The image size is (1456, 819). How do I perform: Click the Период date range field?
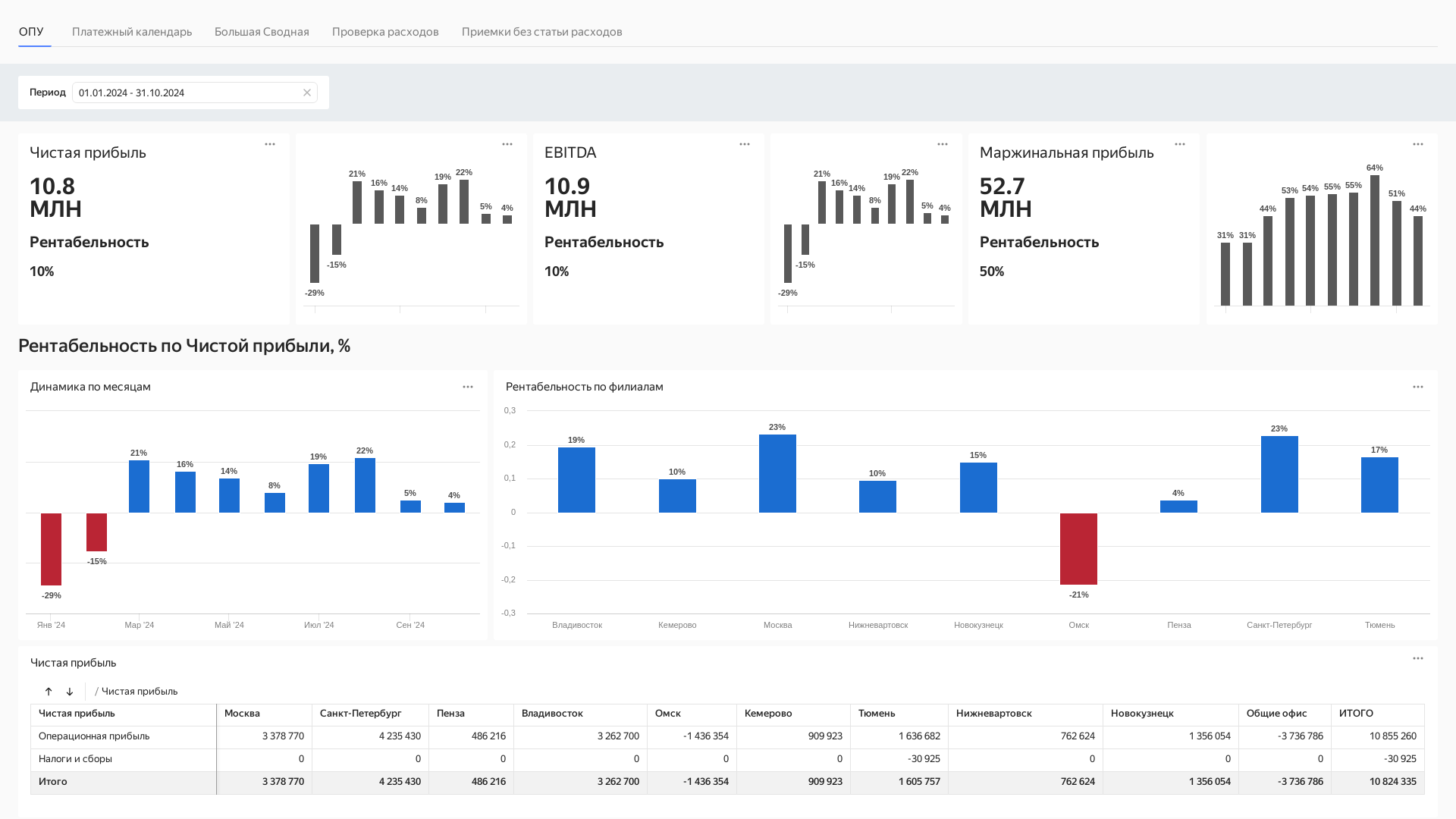coord(195,93)
